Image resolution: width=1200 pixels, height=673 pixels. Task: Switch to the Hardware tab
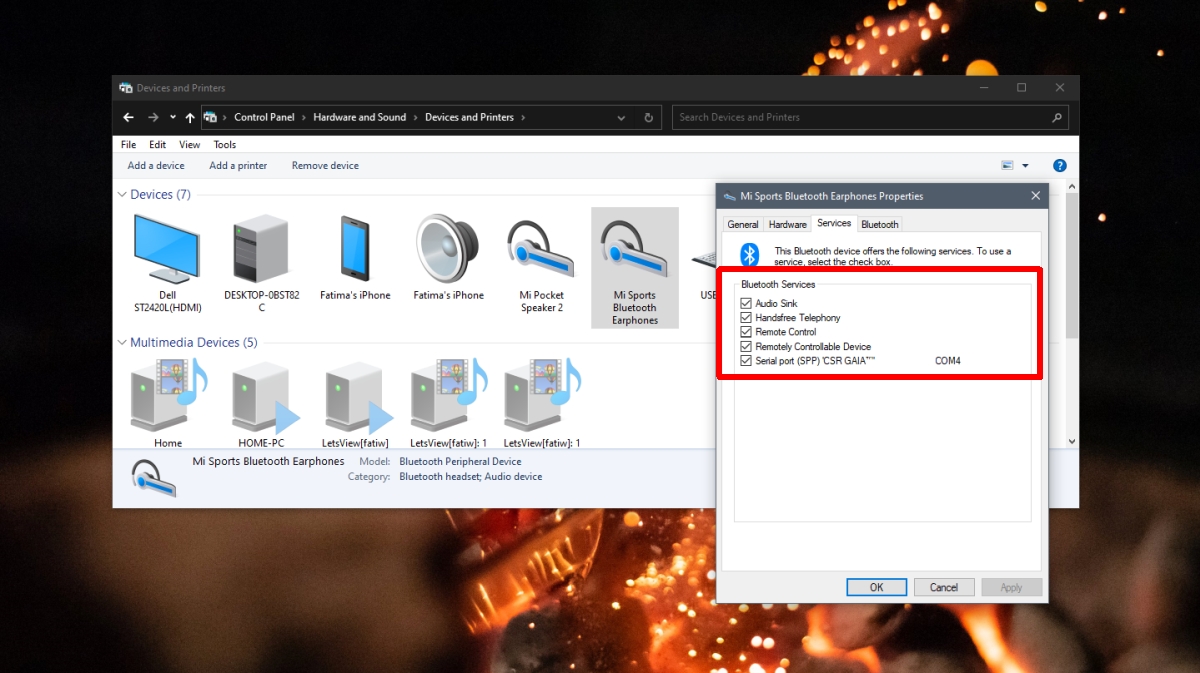[x=788, y=225]
